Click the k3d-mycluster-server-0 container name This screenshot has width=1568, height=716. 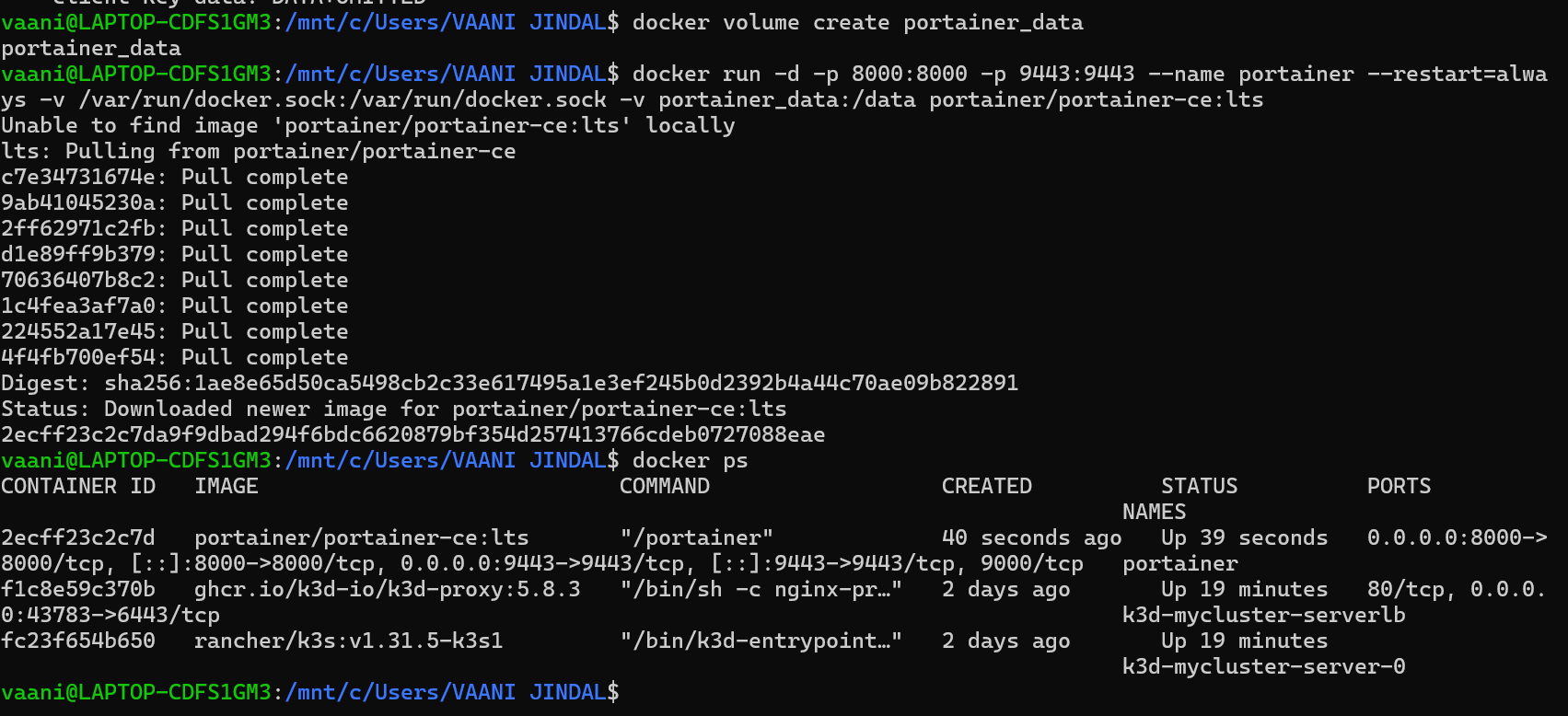[x=1263, y=666]
